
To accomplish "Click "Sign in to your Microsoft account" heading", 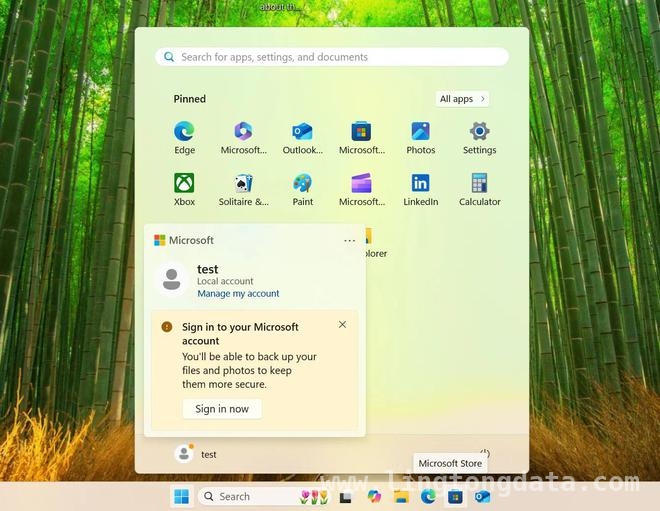I will pos(240,334).
